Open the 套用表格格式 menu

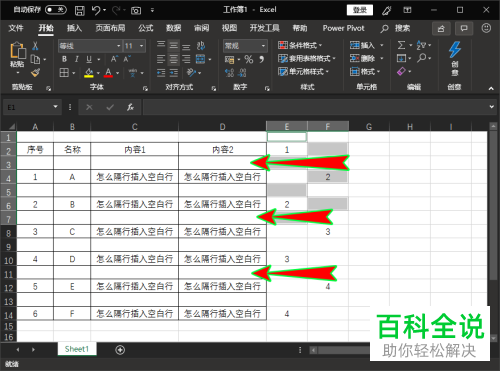pos(307,59)
